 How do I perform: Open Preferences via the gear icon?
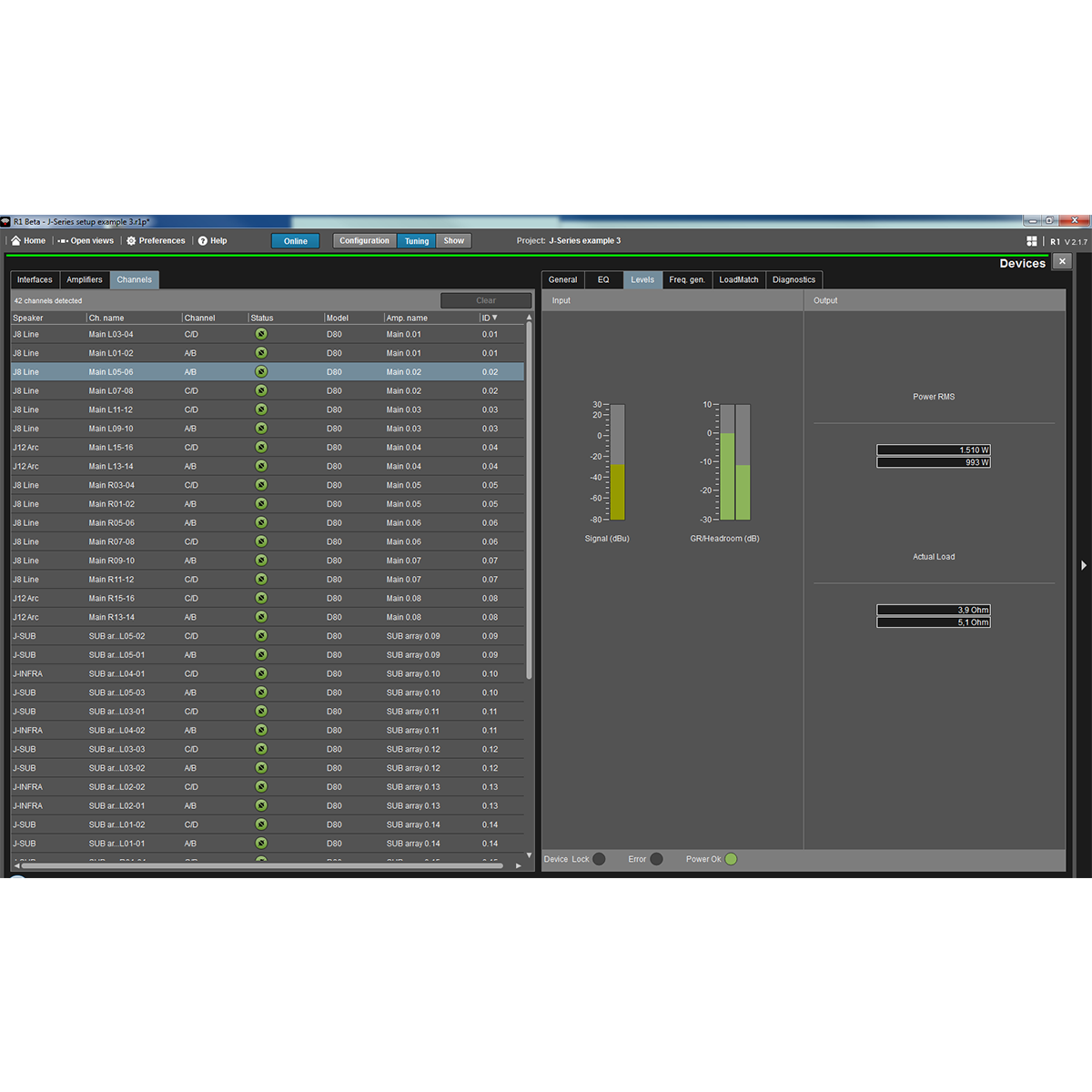[130, 240]
